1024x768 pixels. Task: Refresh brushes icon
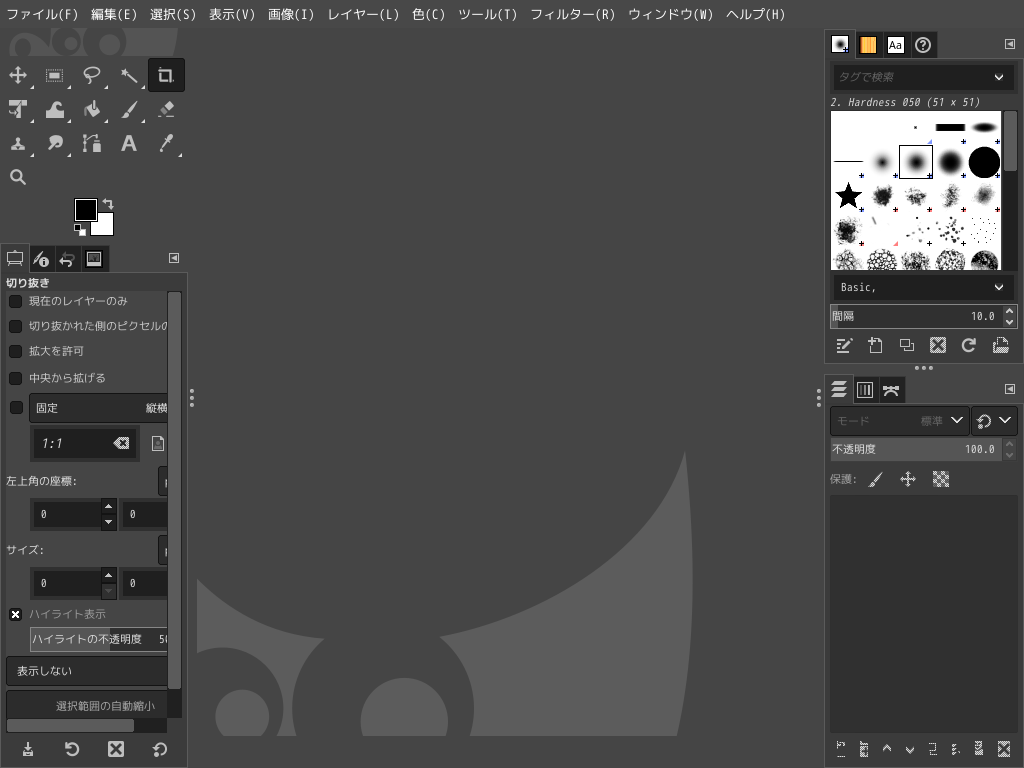tap(968, 345)
